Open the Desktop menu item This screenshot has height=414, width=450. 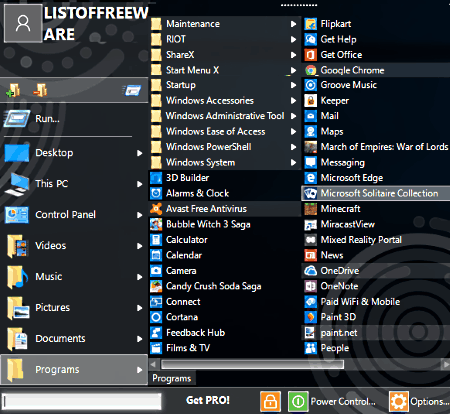(74, 153)
